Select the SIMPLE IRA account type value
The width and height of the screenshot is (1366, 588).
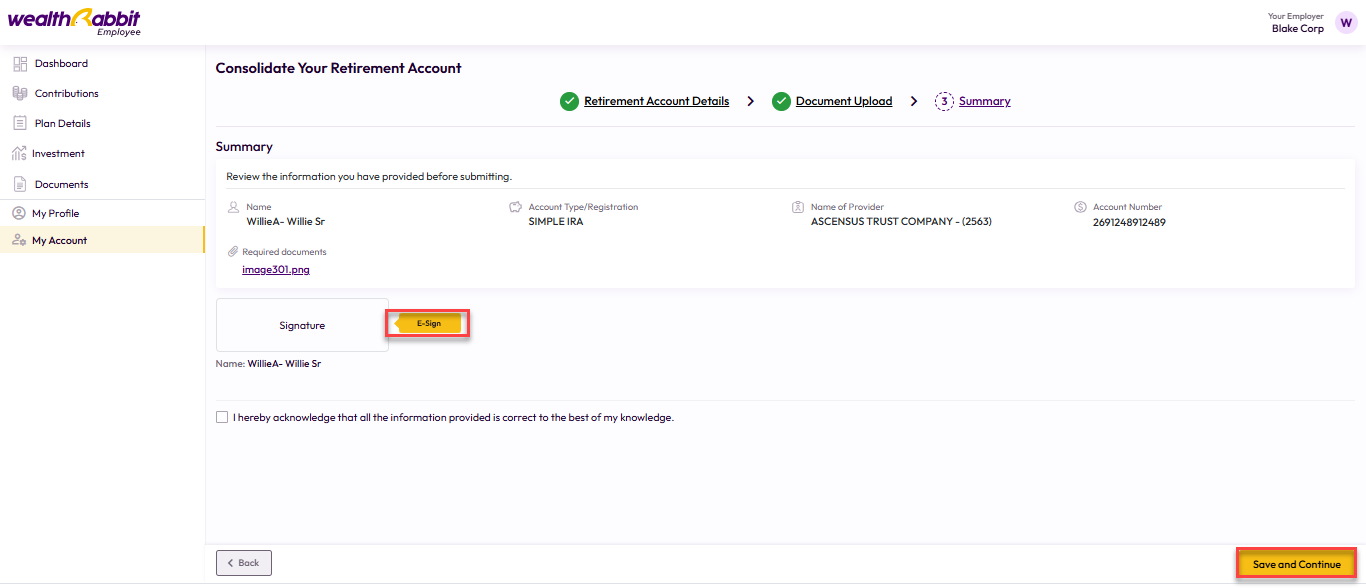coord(556,222)
